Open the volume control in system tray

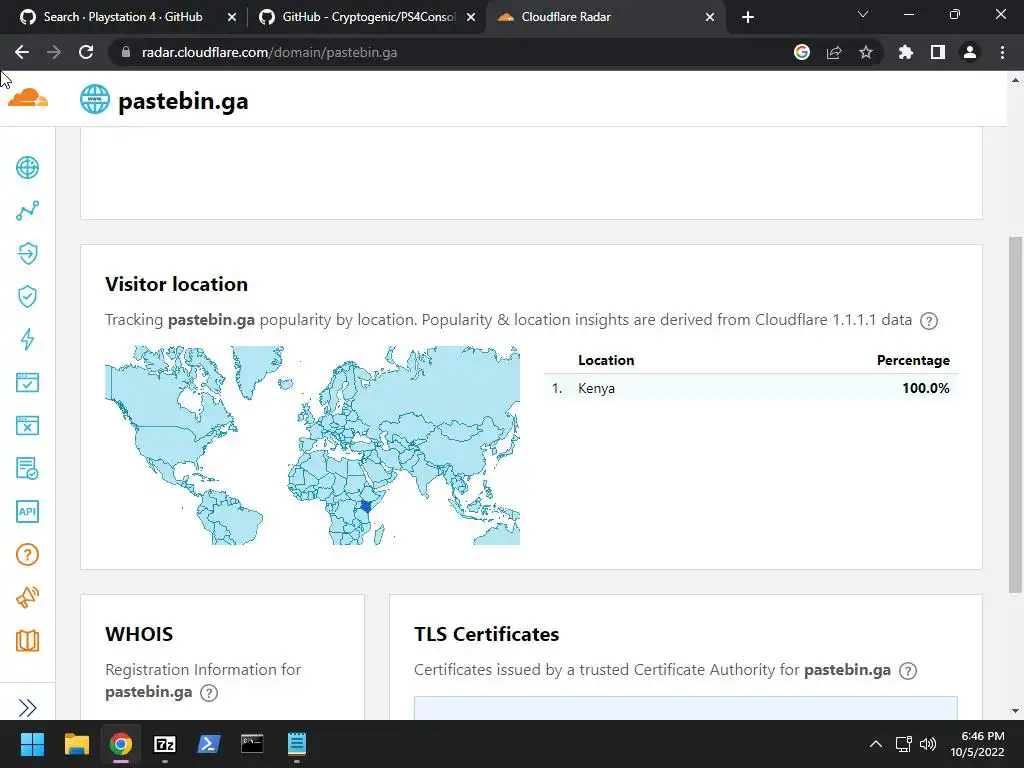click(927, 744)
